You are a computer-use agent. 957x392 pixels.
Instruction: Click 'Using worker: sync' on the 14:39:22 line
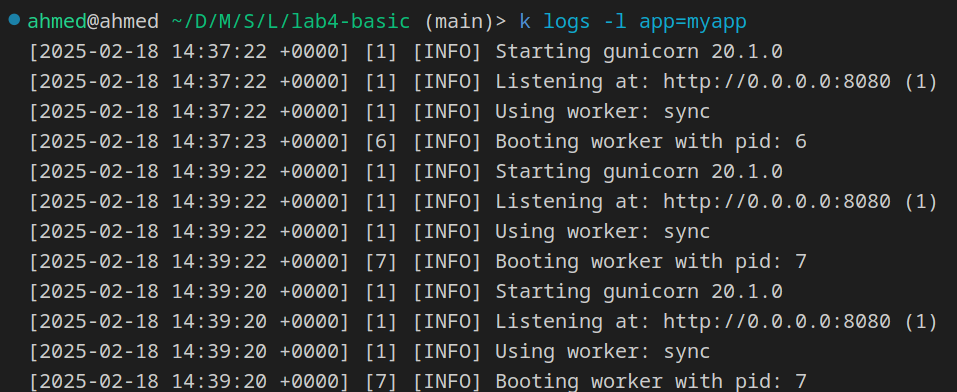point(602,231)
